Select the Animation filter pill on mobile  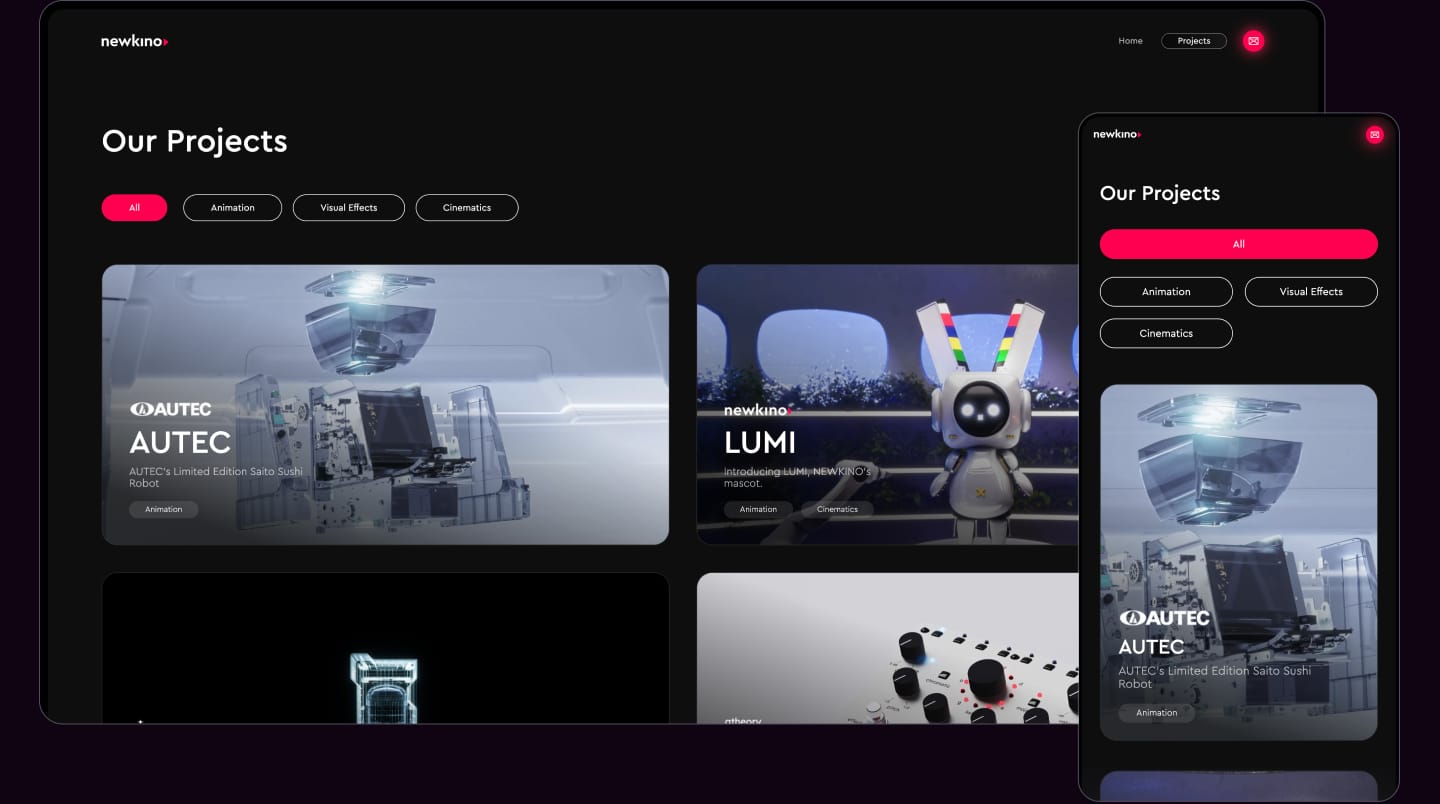(1166, 291)
